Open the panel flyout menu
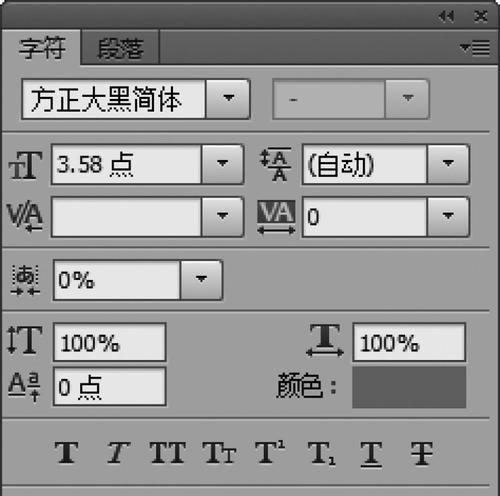The image size is (500, 496). pyautogui.click(x=475, y=48)
